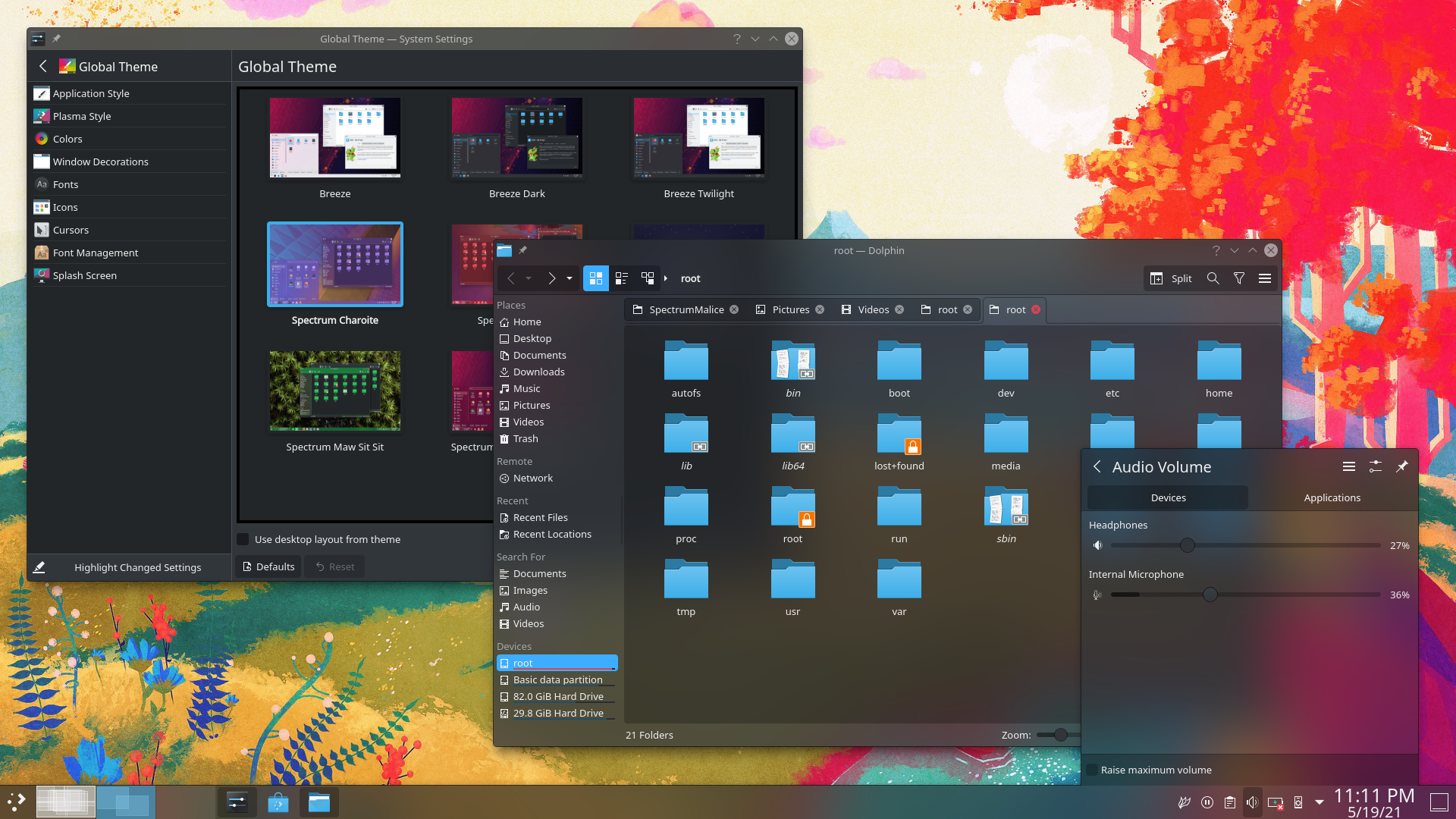Click the media pause tray icon
1456x819 pixels.
(x=1207, y=802)
